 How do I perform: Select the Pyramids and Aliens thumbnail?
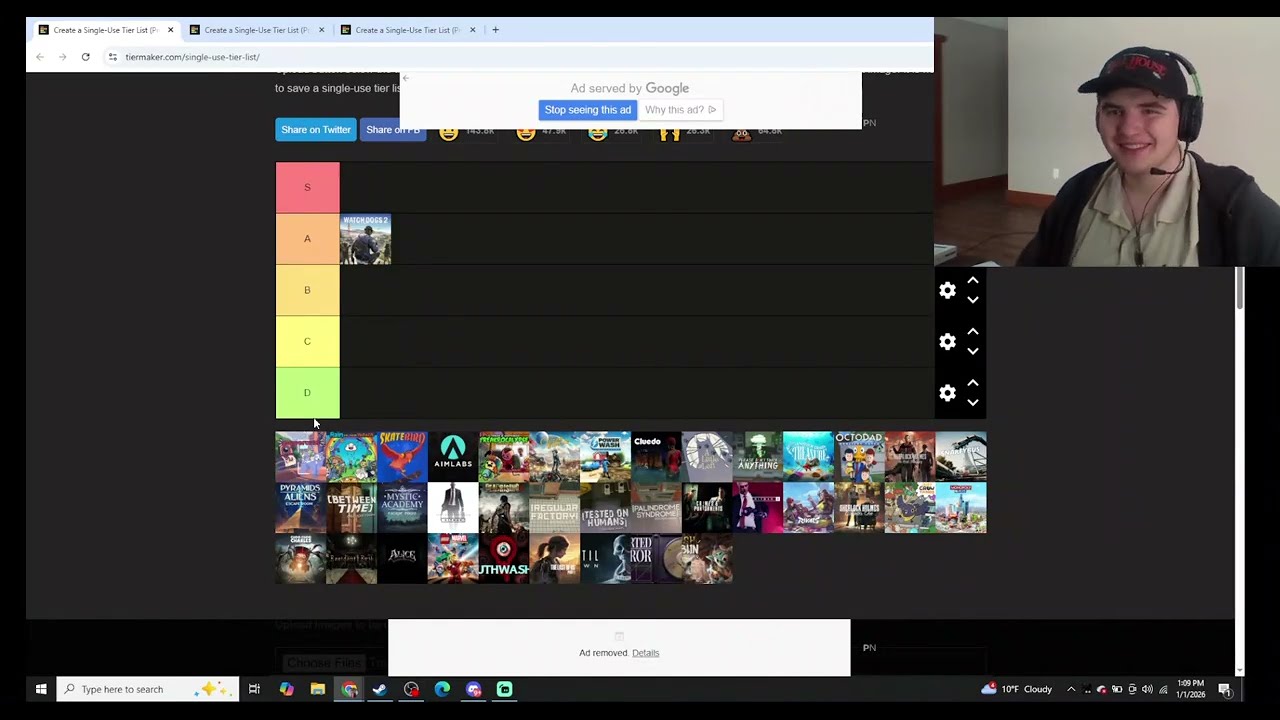tap(300, 508)
